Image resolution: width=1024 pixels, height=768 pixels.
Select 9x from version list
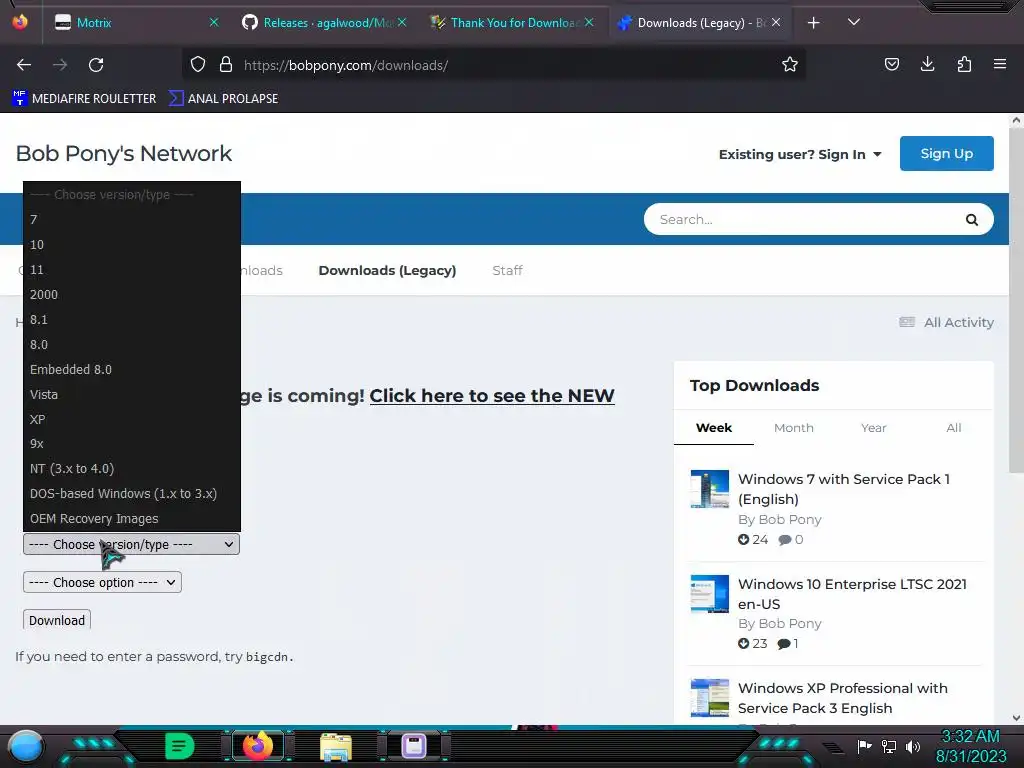tap(131, 443)
